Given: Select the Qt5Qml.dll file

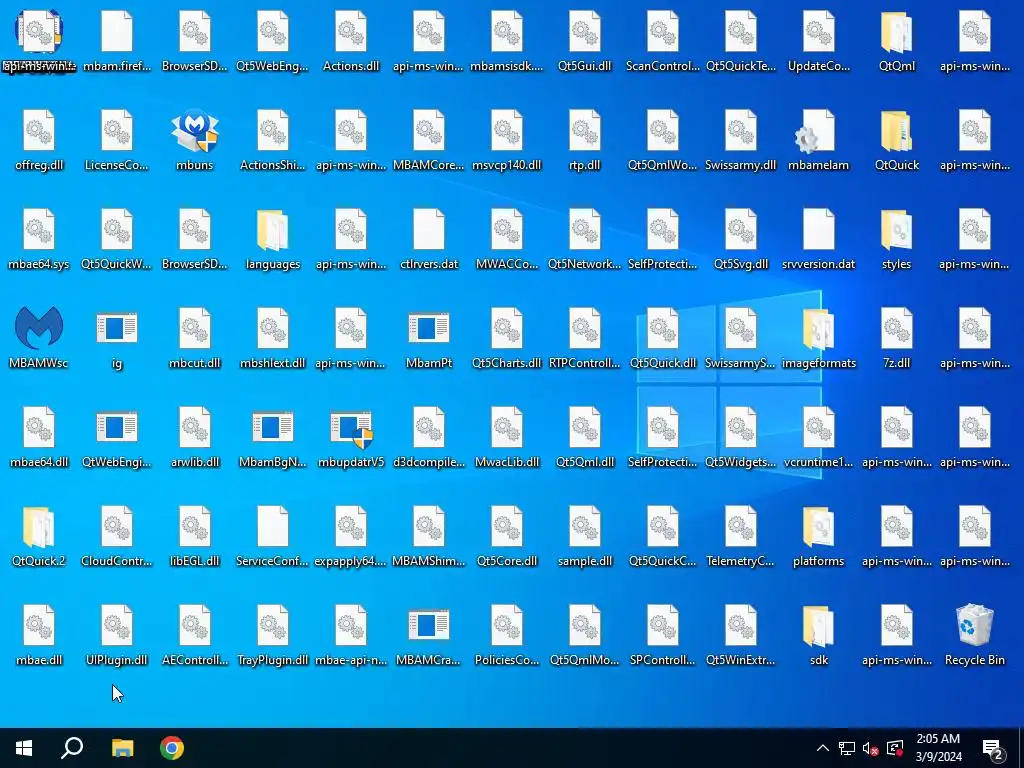Looking at the screenshot, I should coord(584,427).
